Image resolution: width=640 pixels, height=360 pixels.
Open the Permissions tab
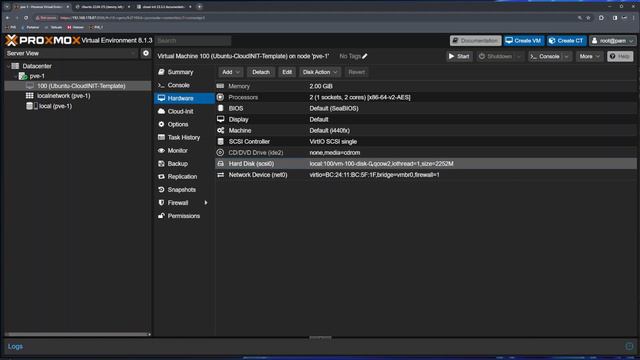pyautogui.click(x=184, y=216)
